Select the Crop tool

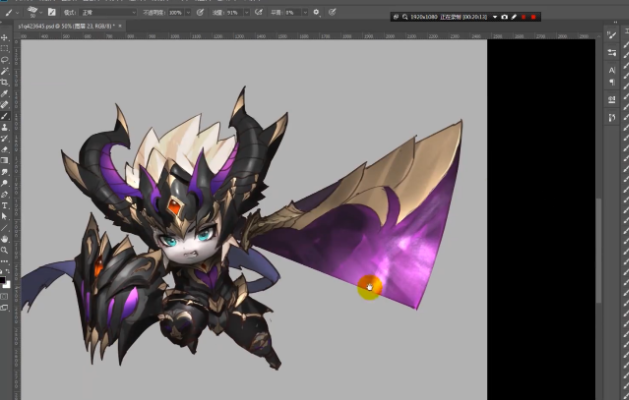coord(4,82)
